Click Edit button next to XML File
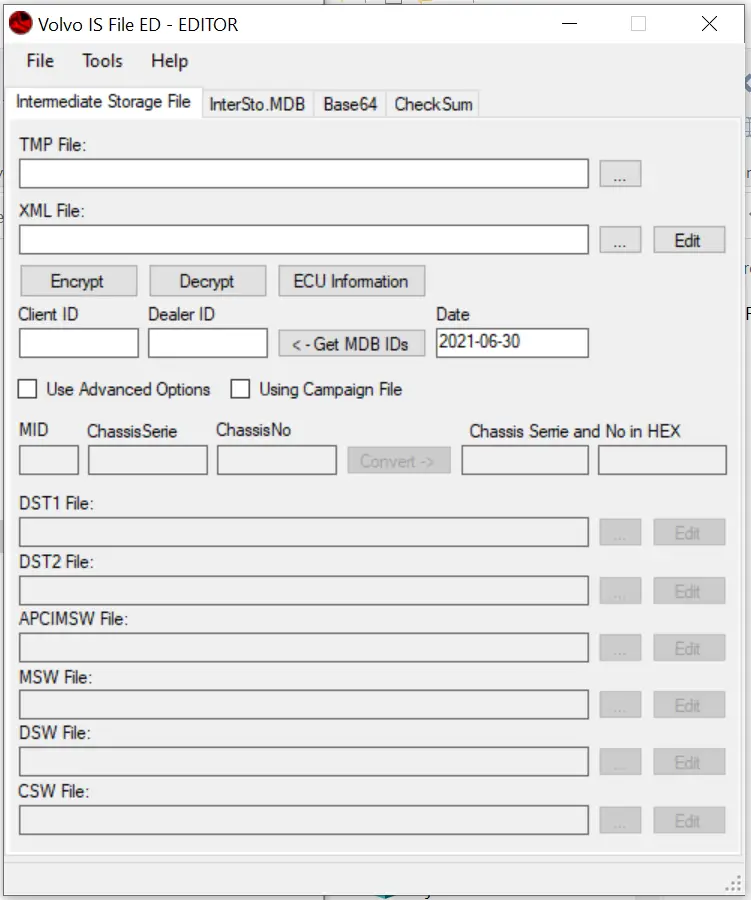Screen dimensions: 751x900 688,240
